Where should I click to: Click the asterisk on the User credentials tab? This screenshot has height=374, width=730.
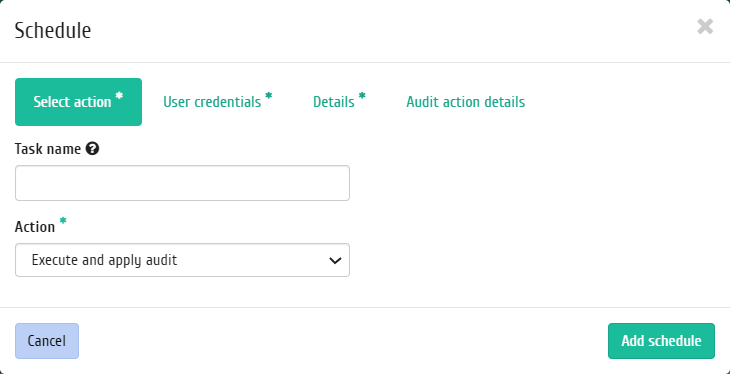coord(269,95)
